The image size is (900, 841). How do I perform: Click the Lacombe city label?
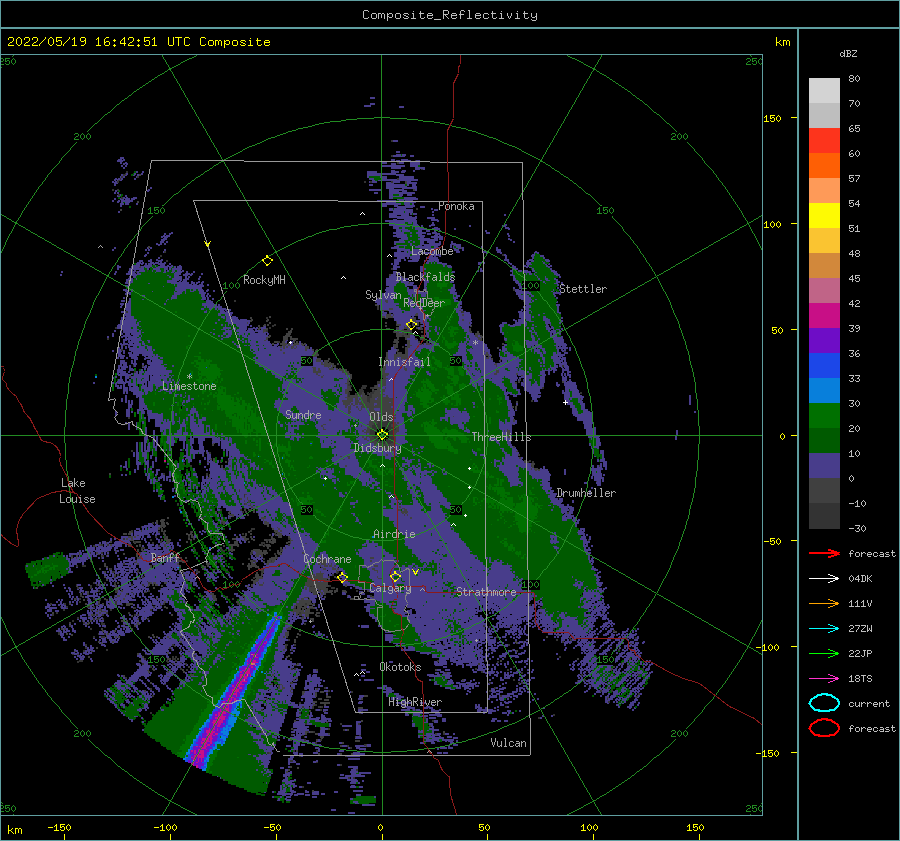click(x=432, y=251)
